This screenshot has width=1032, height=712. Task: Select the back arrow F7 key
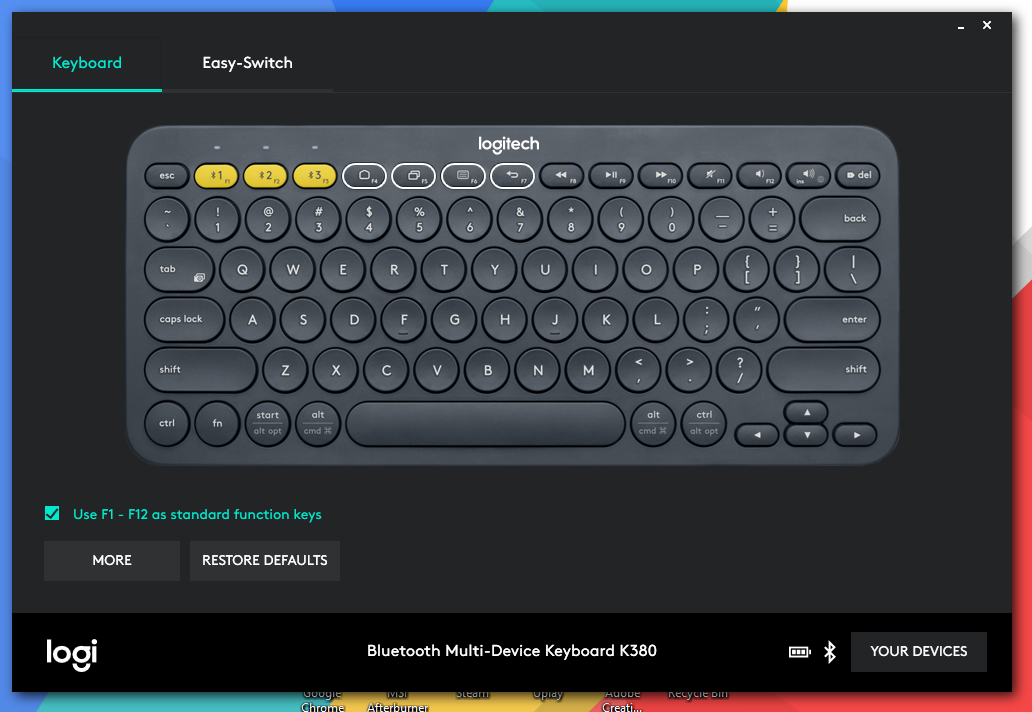click(513, 175)
